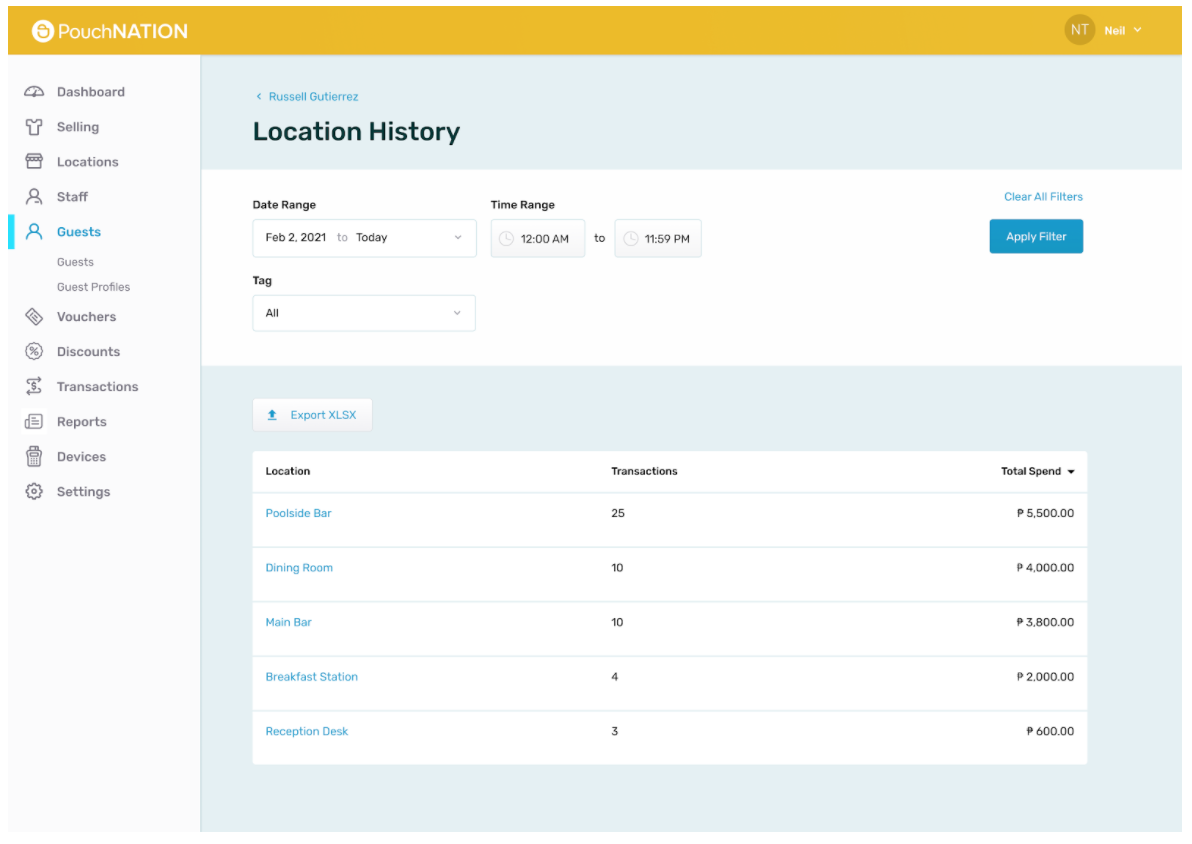Open the Reports menu item
1192x844 pixels.
pyautogui.click(x=81, y=422)
